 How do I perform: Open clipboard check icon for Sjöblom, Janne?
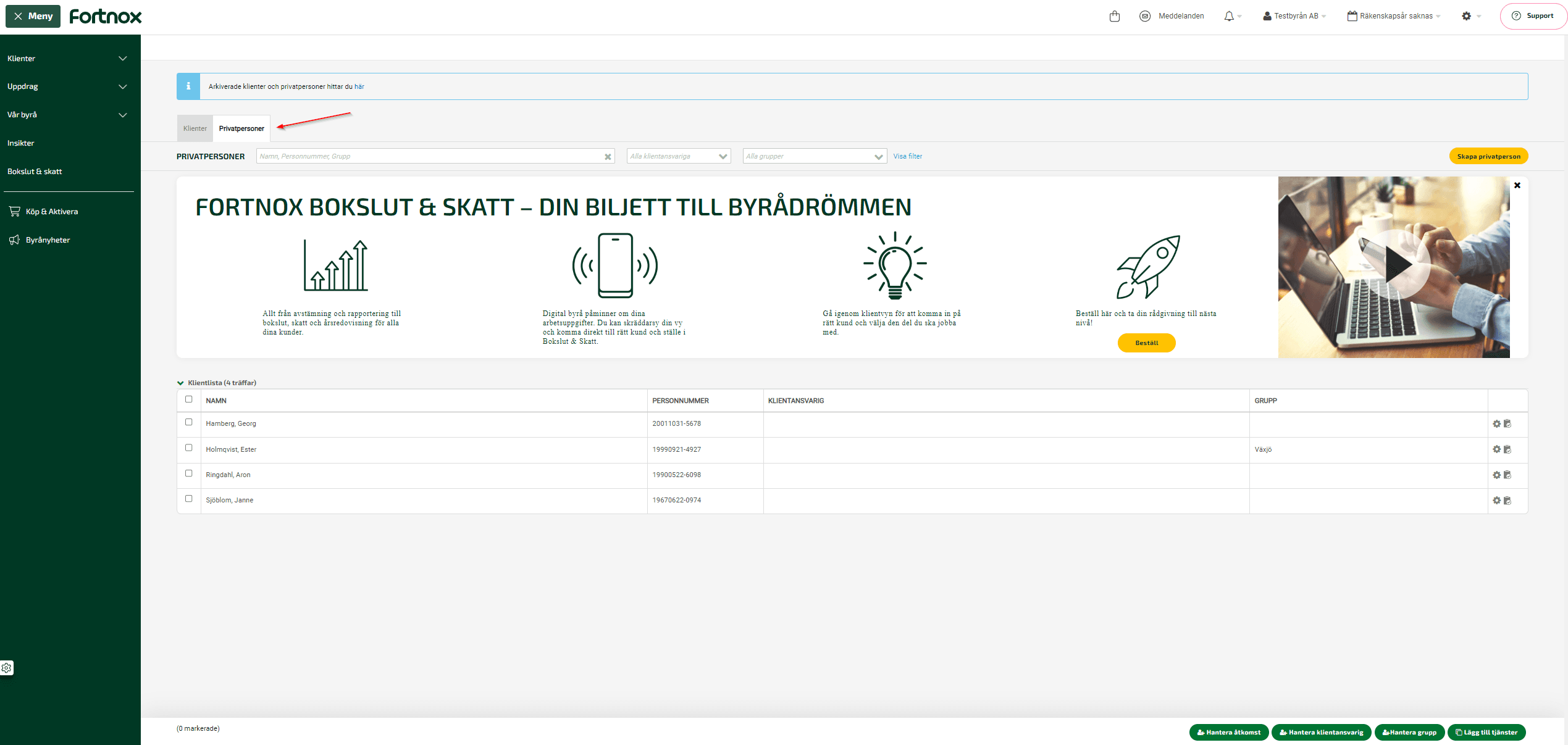[x=1507, y=500]
